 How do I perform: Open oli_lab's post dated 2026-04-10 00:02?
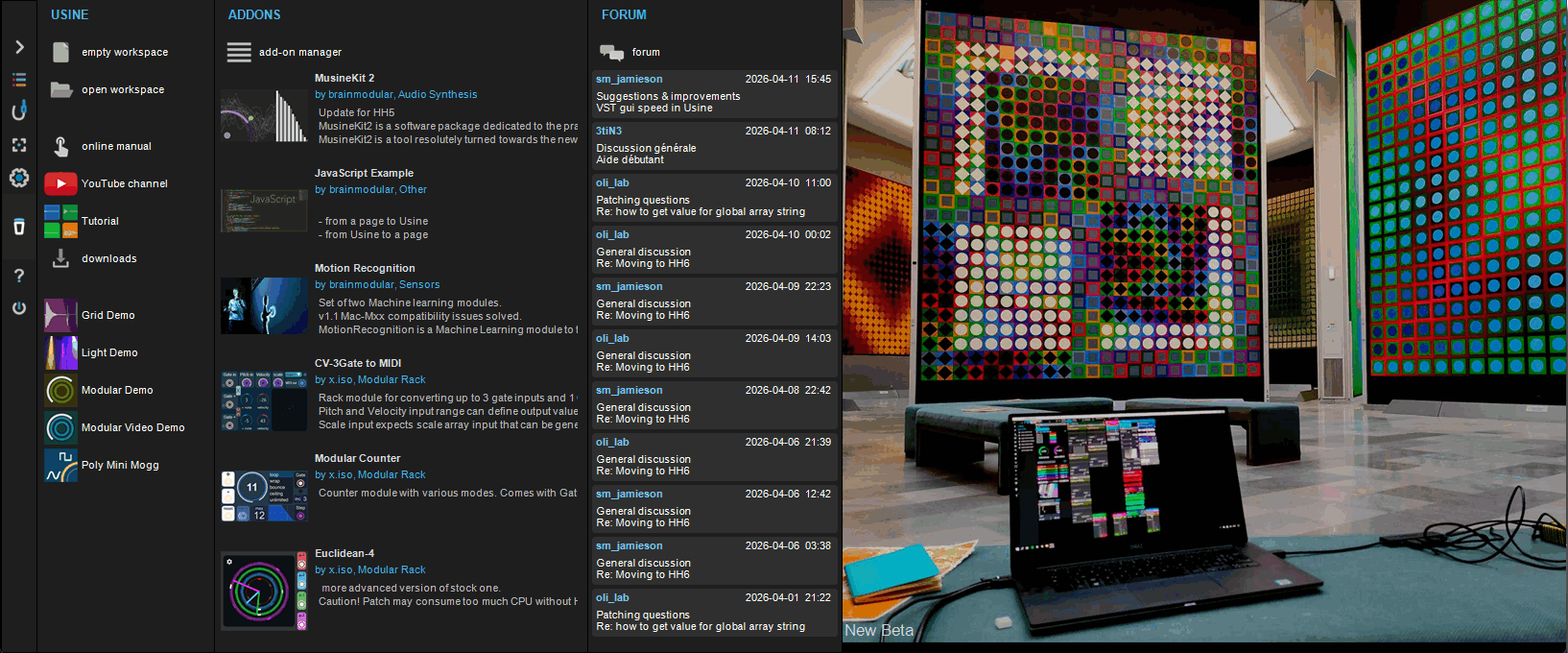tap(714, 250)
